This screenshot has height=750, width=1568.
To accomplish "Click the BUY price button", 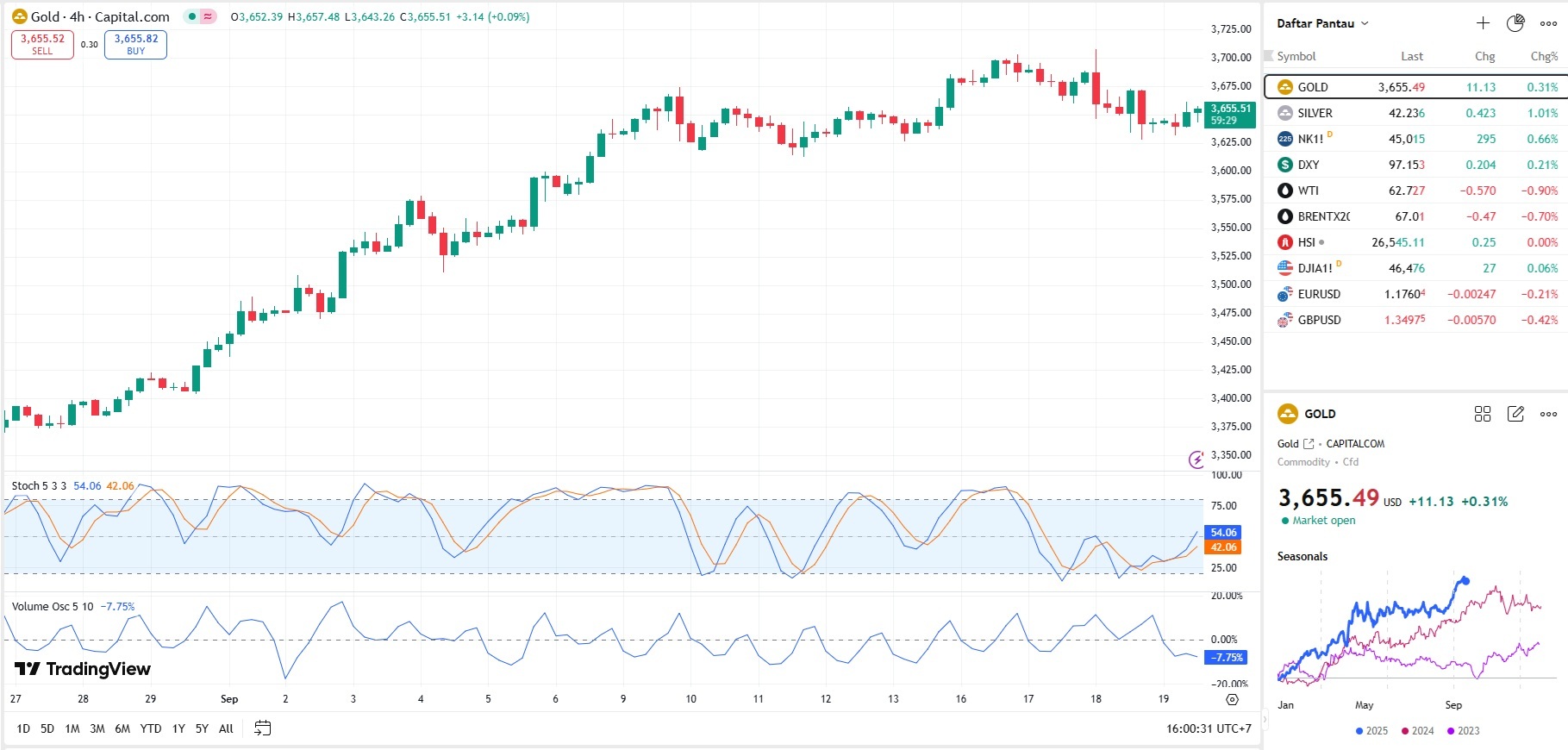I will coord(135,44).
